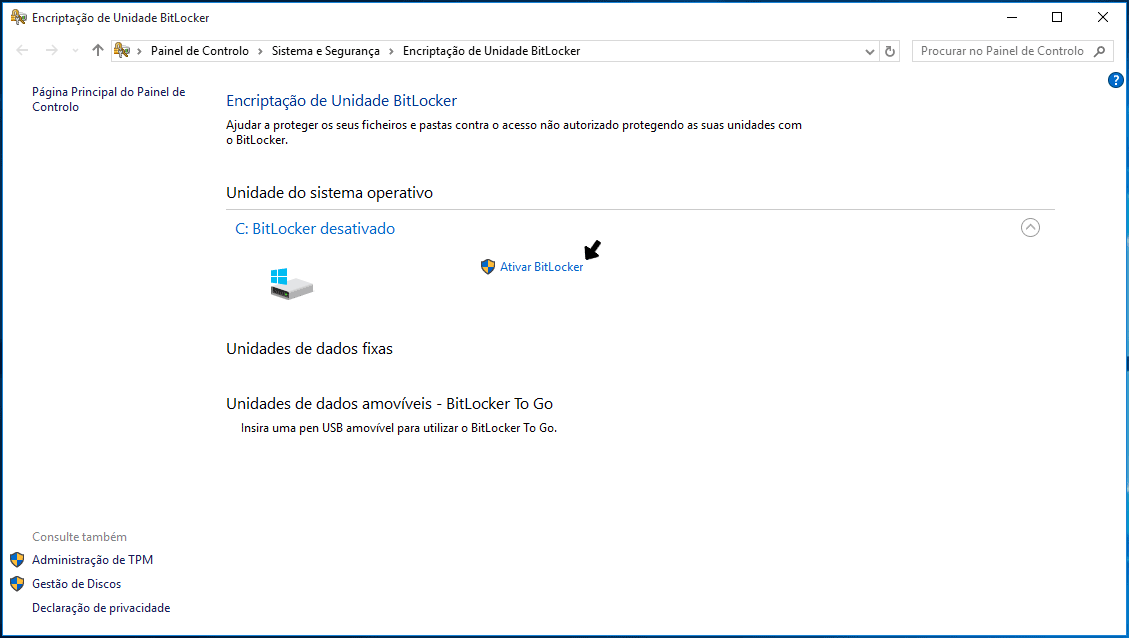The height and width of the screenshot is (638, 1129).
Task: Open Declaração de privacidade link
Action: [101, 608]
